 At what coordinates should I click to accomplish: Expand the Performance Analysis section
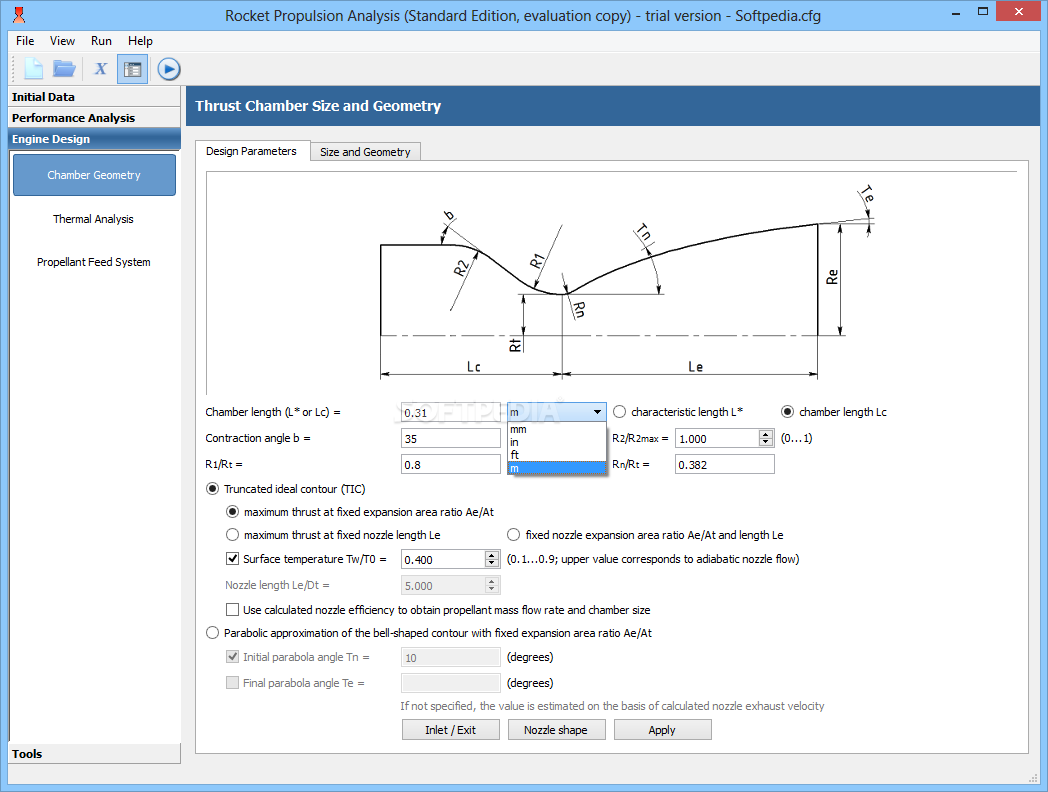tap(94, 118)
